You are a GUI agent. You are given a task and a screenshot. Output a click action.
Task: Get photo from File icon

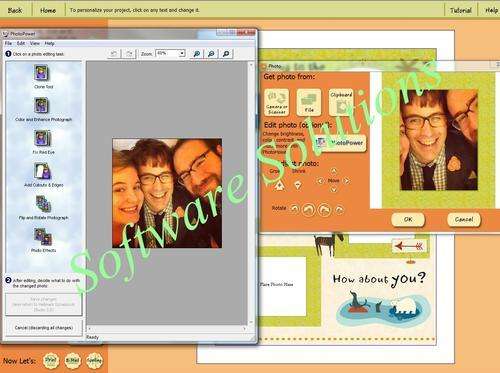(309, 102)
